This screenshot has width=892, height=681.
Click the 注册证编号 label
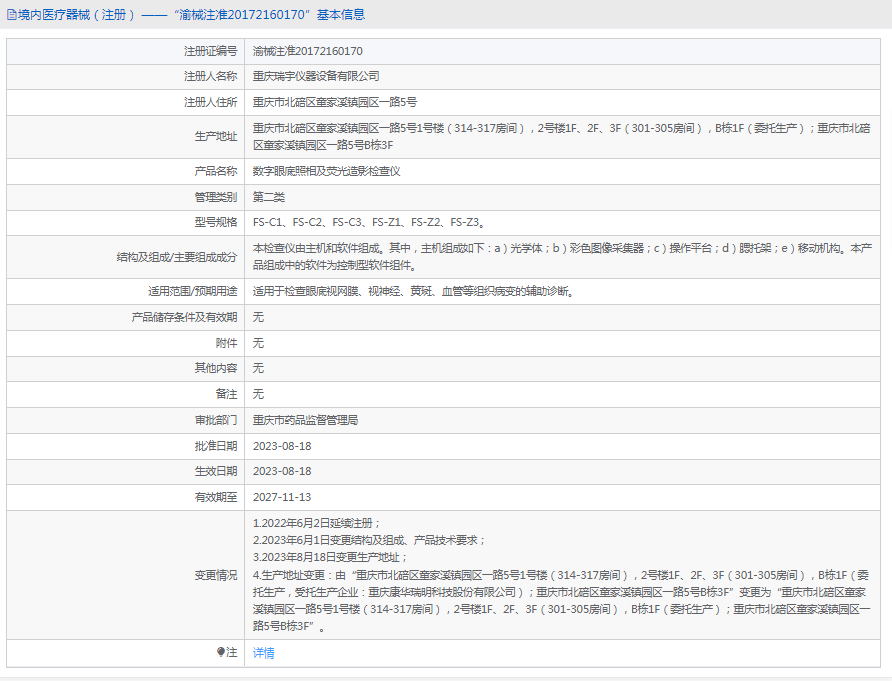point(210,51)
